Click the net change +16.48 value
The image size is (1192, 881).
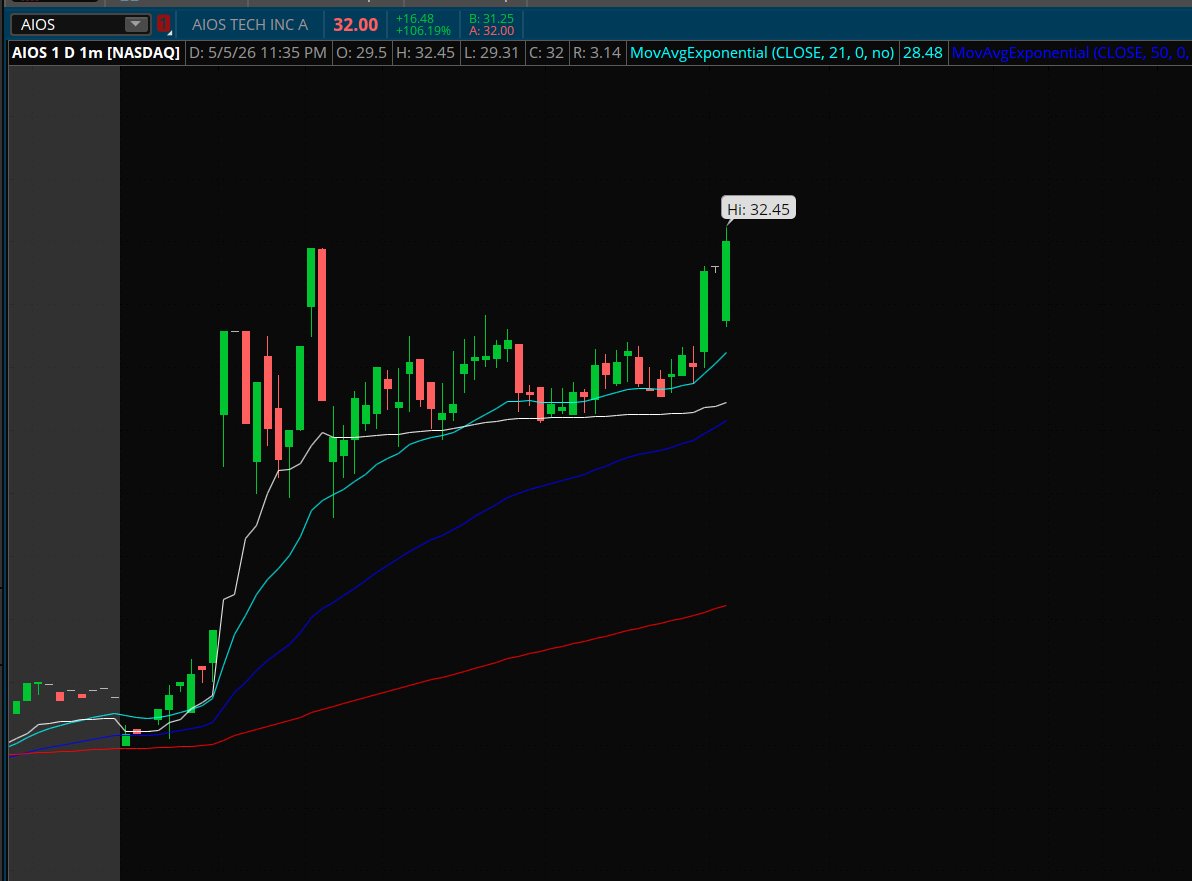click(415, 18)
